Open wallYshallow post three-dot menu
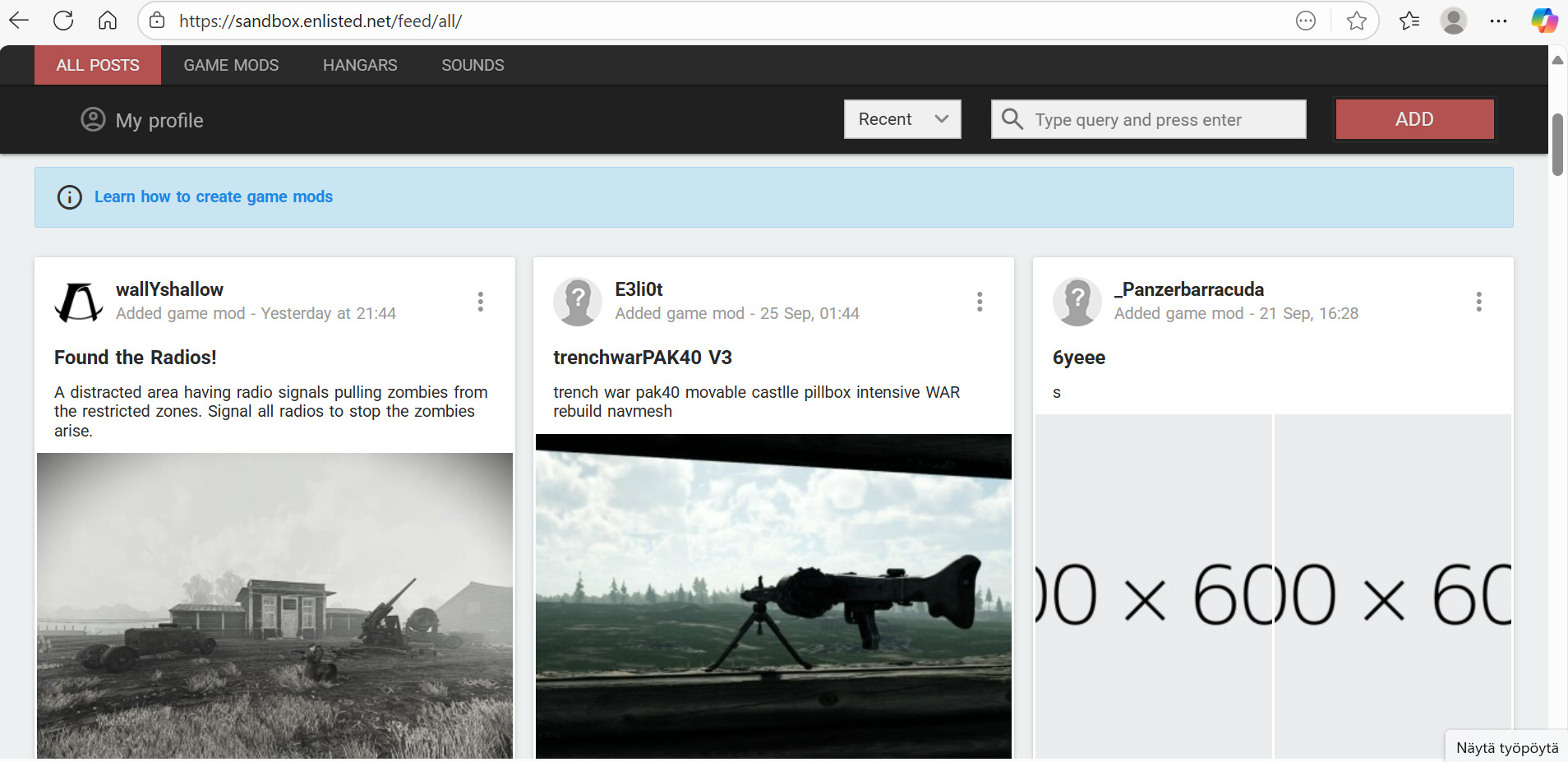The height and width of the screenshot is (762, 1568). point(481,302)
